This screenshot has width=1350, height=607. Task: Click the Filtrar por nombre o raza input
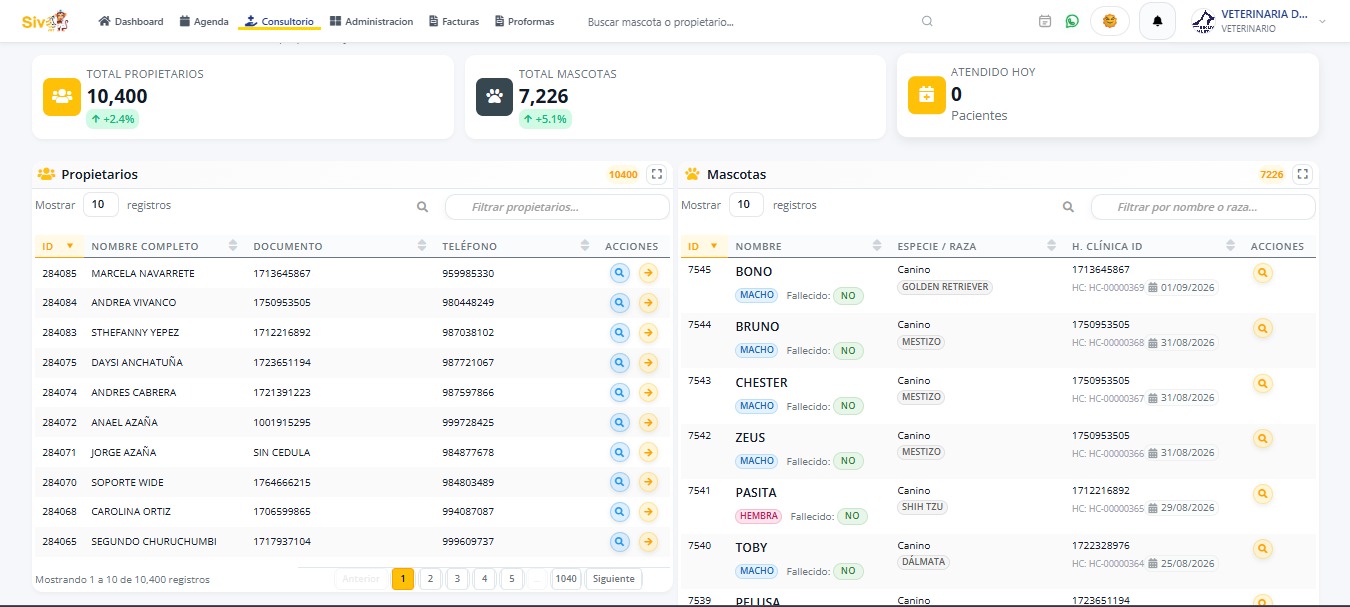1203,207
